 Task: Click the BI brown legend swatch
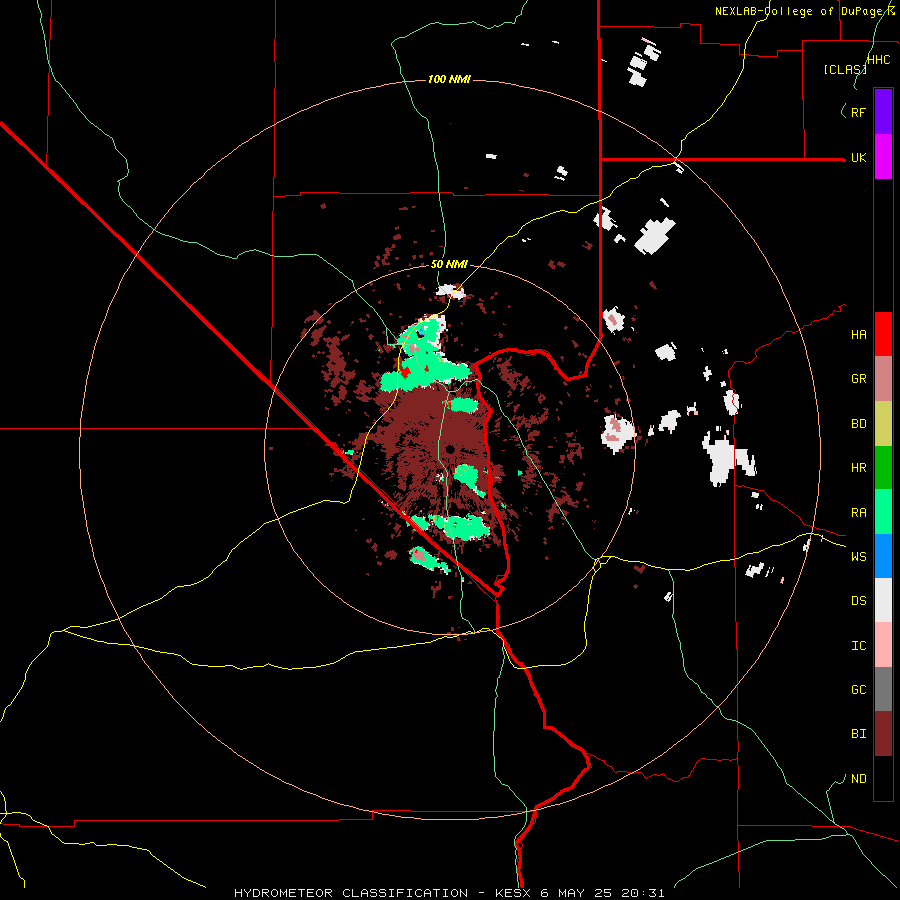(883, 734)
